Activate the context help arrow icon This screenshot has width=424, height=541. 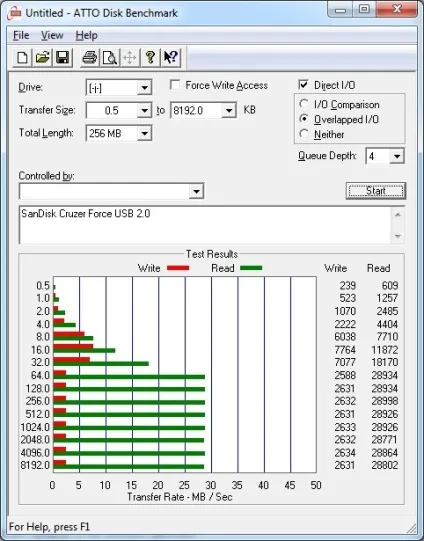click(170, 57)
